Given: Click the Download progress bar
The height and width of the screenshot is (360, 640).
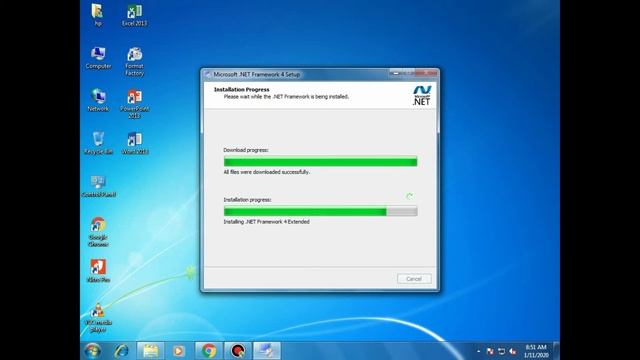Looking at the screenshot, I should 320,162.
